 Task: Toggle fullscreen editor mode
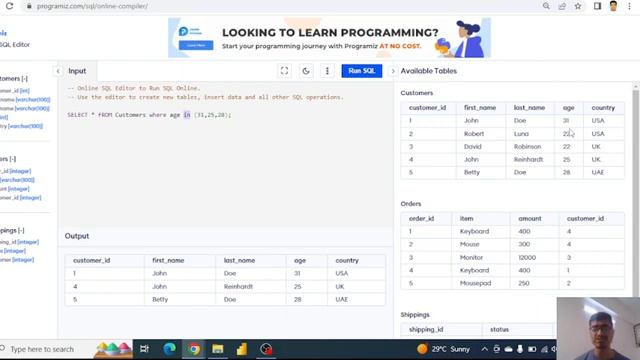(284, 71)
